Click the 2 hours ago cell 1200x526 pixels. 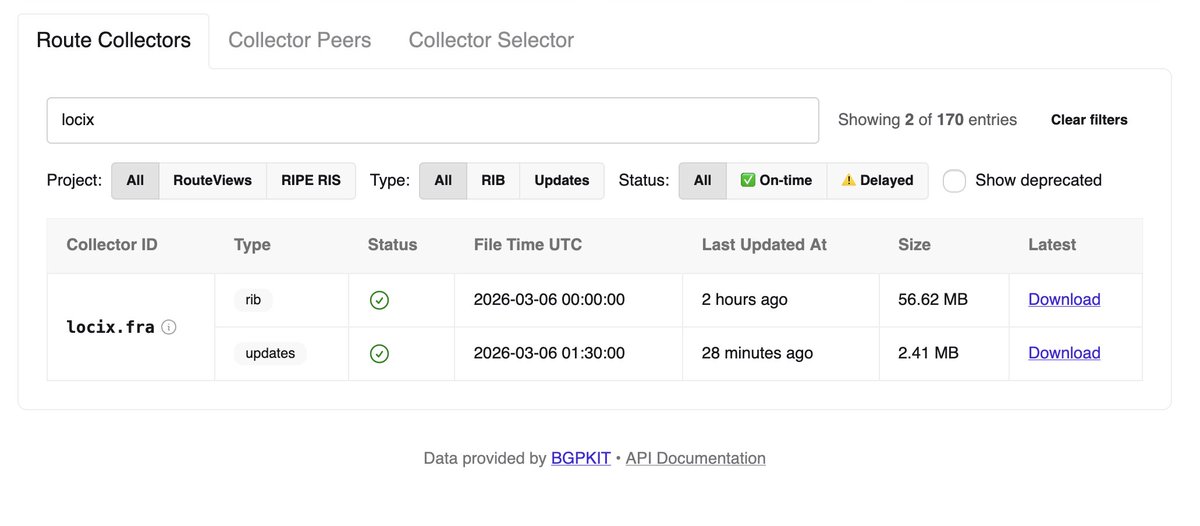[745, 300]
